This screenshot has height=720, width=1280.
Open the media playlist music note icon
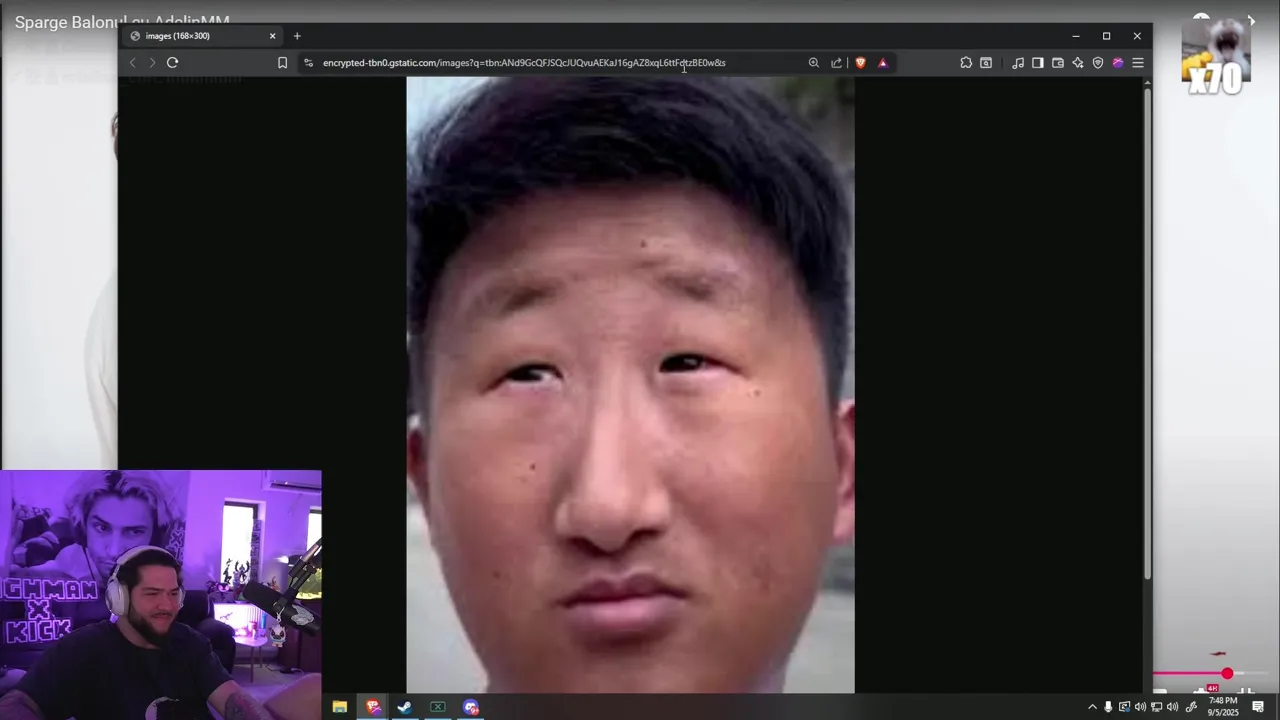1018,62
